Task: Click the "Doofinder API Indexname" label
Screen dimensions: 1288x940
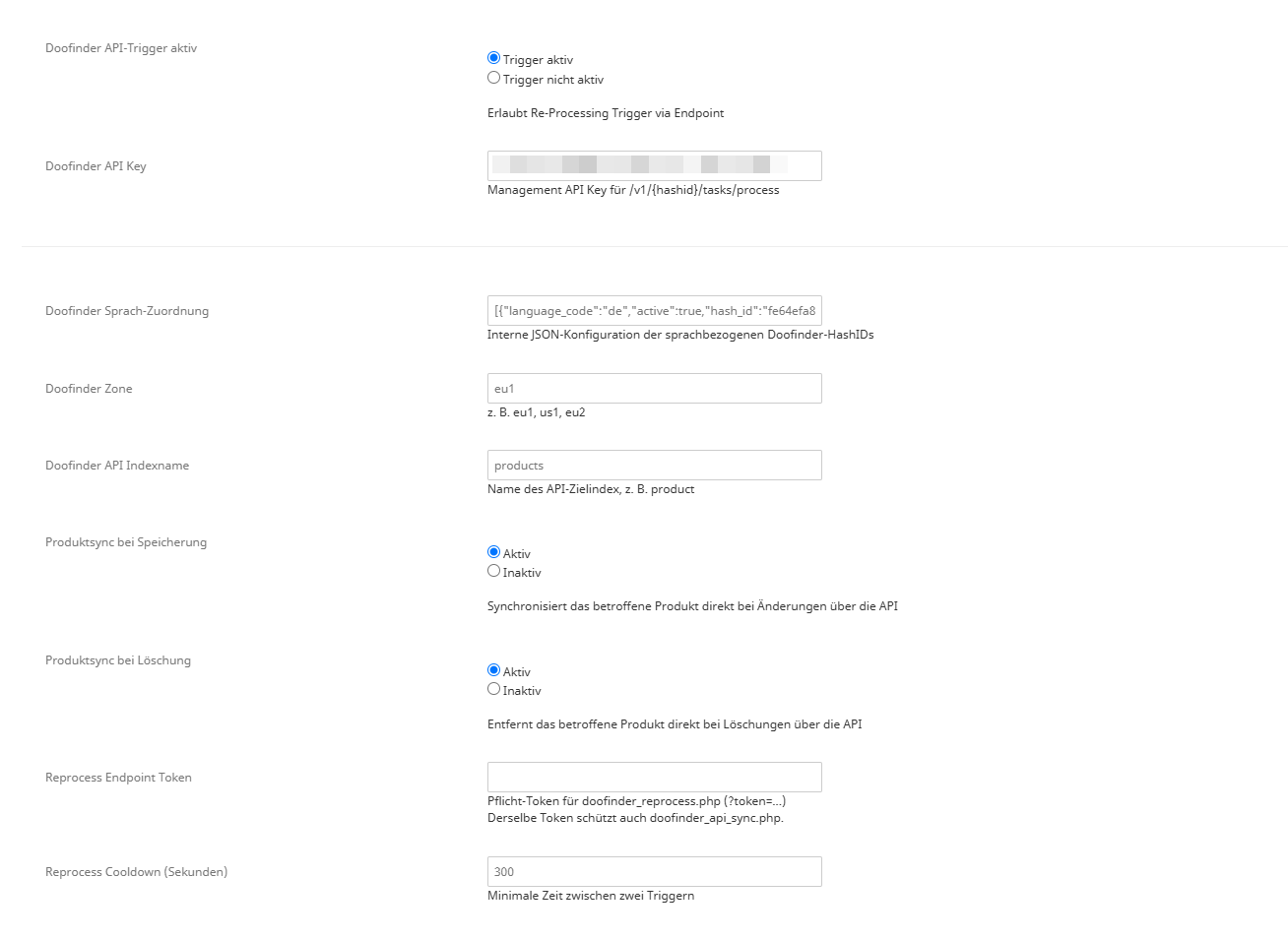Action: pos(117,466)
